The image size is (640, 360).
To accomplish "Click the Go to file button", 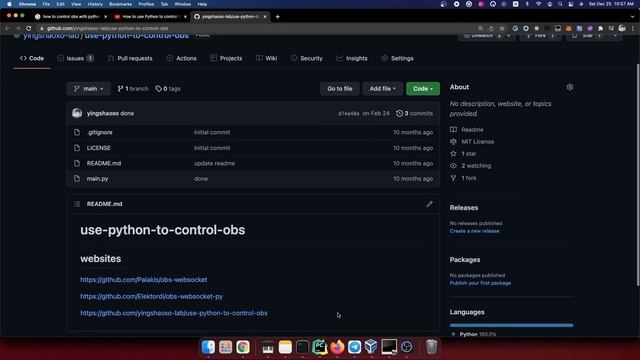I will 340,89.
